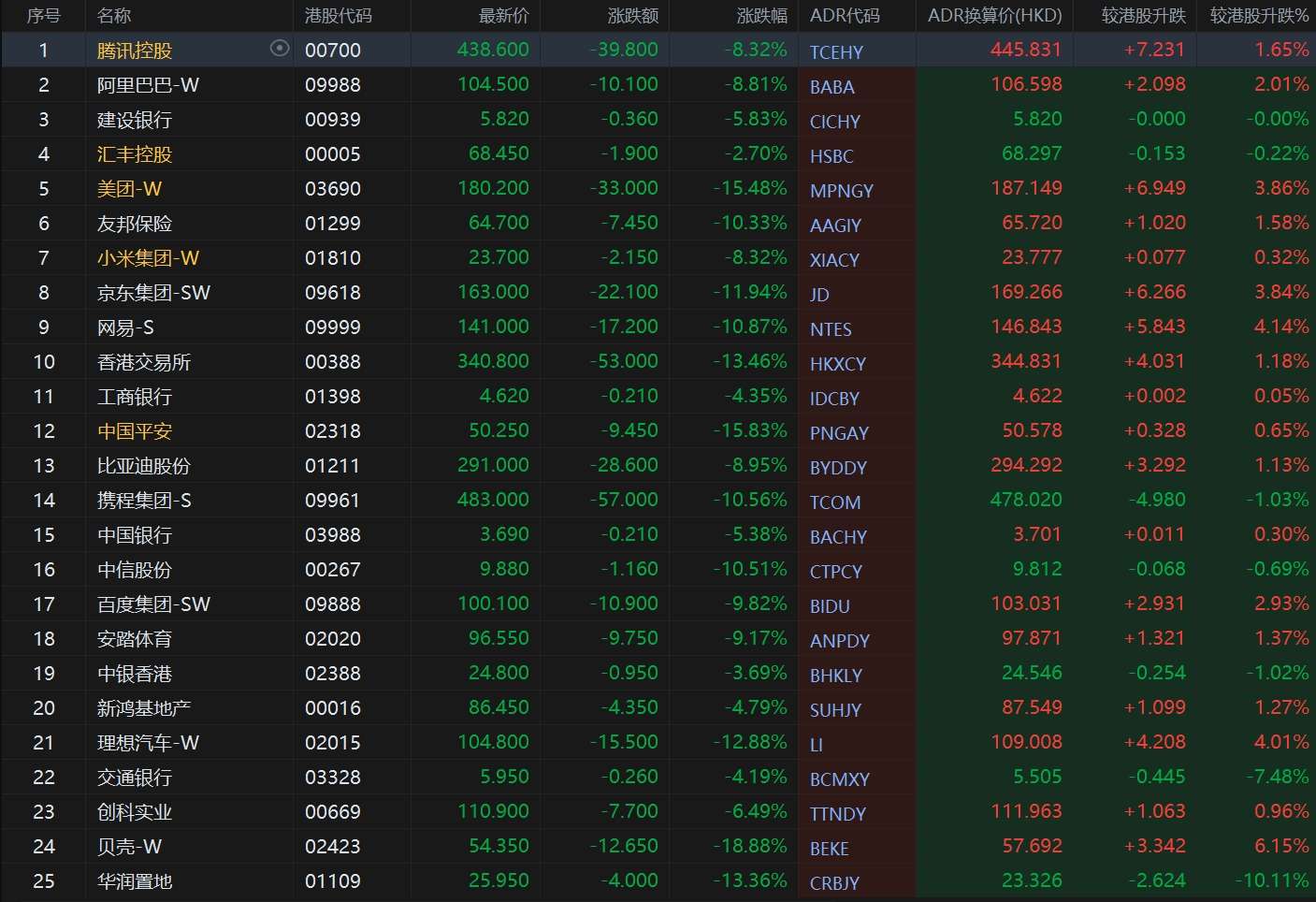Image resolution: width=1316 pixels, height=902 pixels.
Task: Click the BYDDY ADR code
Action: (x=838, y=468)
